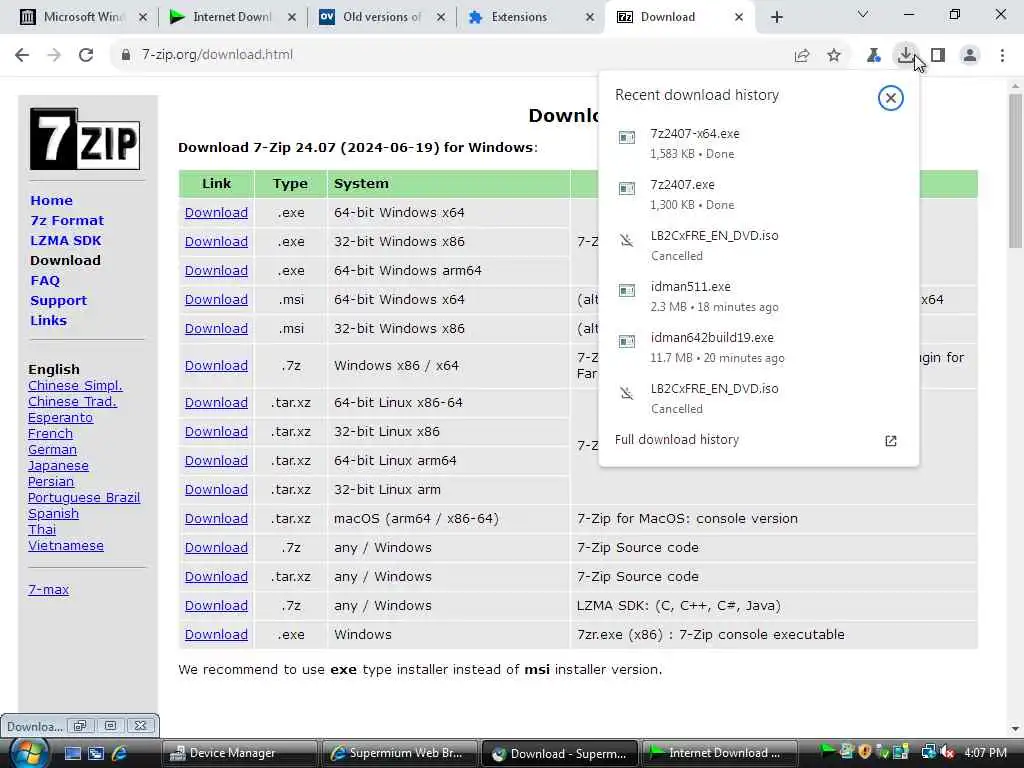1024x768 pixels.
Task: Close the Recent download history popup
Action: [x=891, y=98]
